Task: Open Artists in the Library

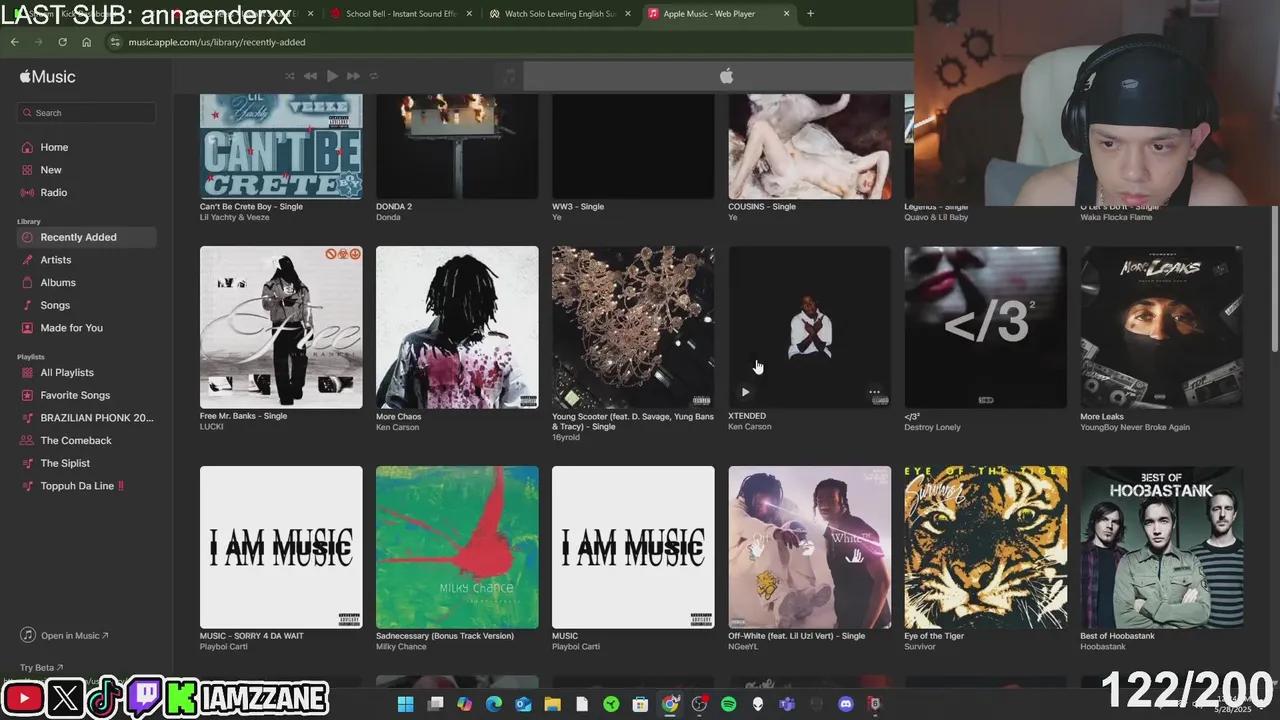Action: pos(56,260)
